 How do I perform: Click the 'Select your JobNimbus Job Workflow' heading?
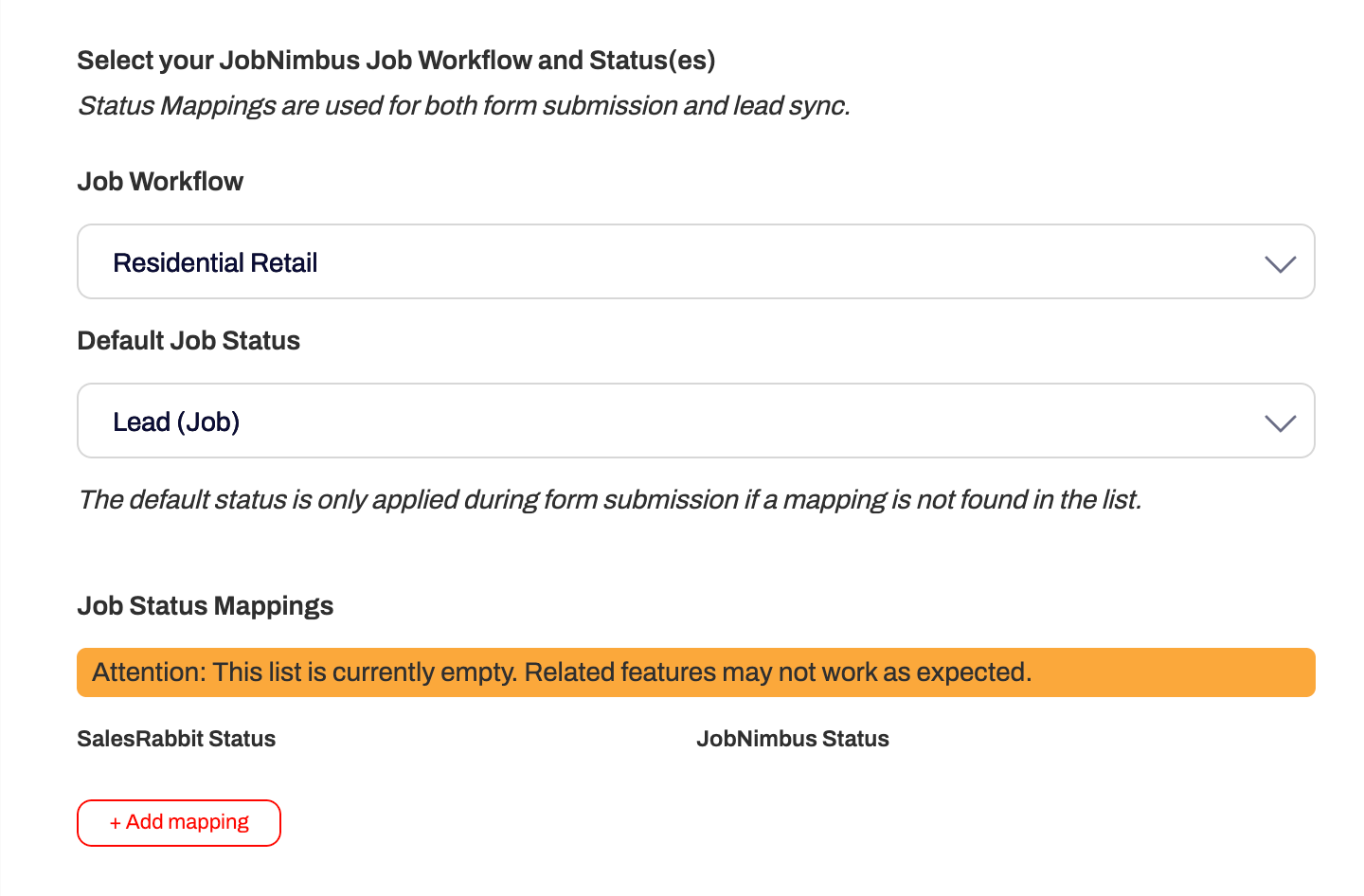point(396,61)
